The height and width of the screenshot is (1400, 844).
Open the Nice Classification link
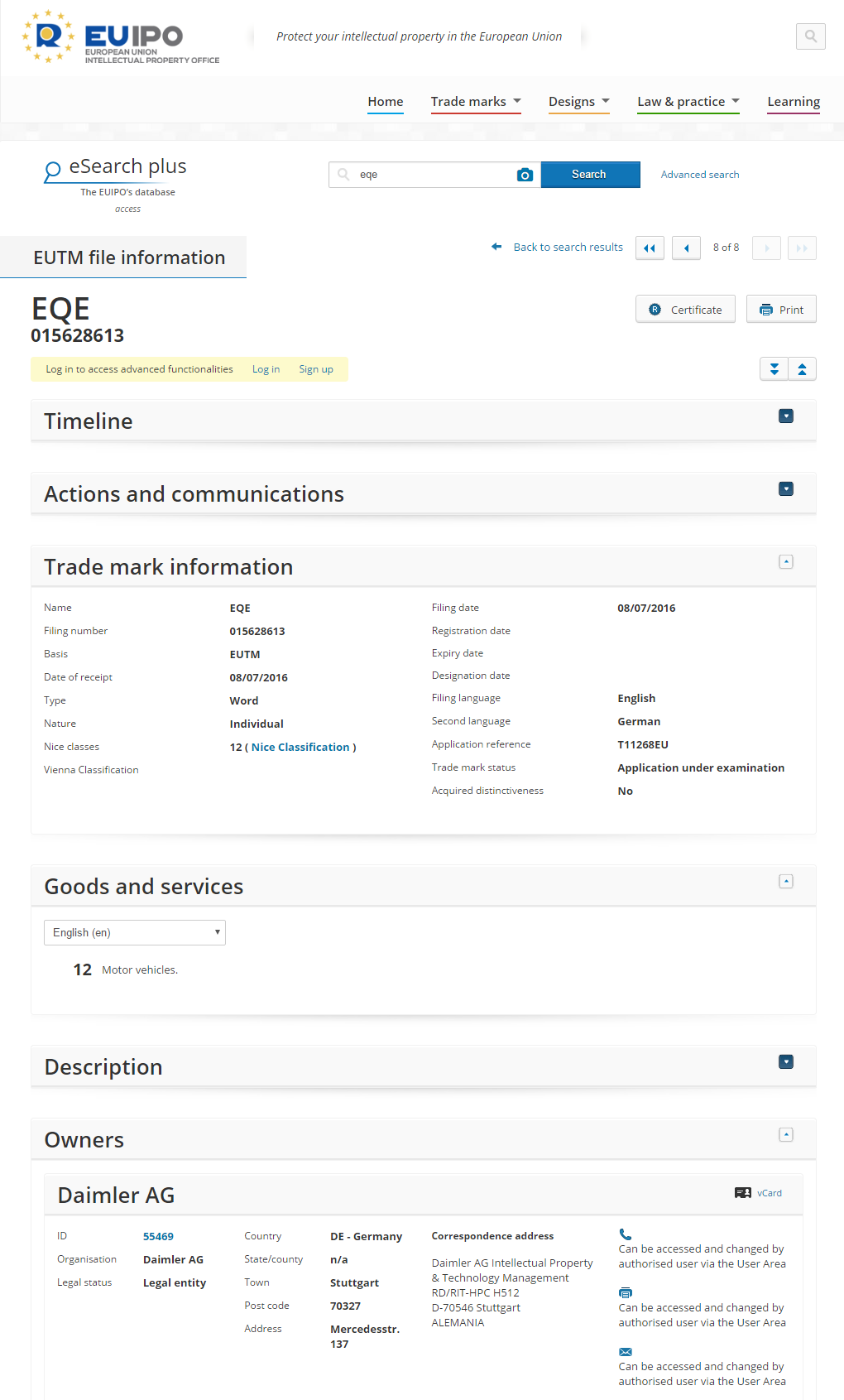[x=300, y=747]
